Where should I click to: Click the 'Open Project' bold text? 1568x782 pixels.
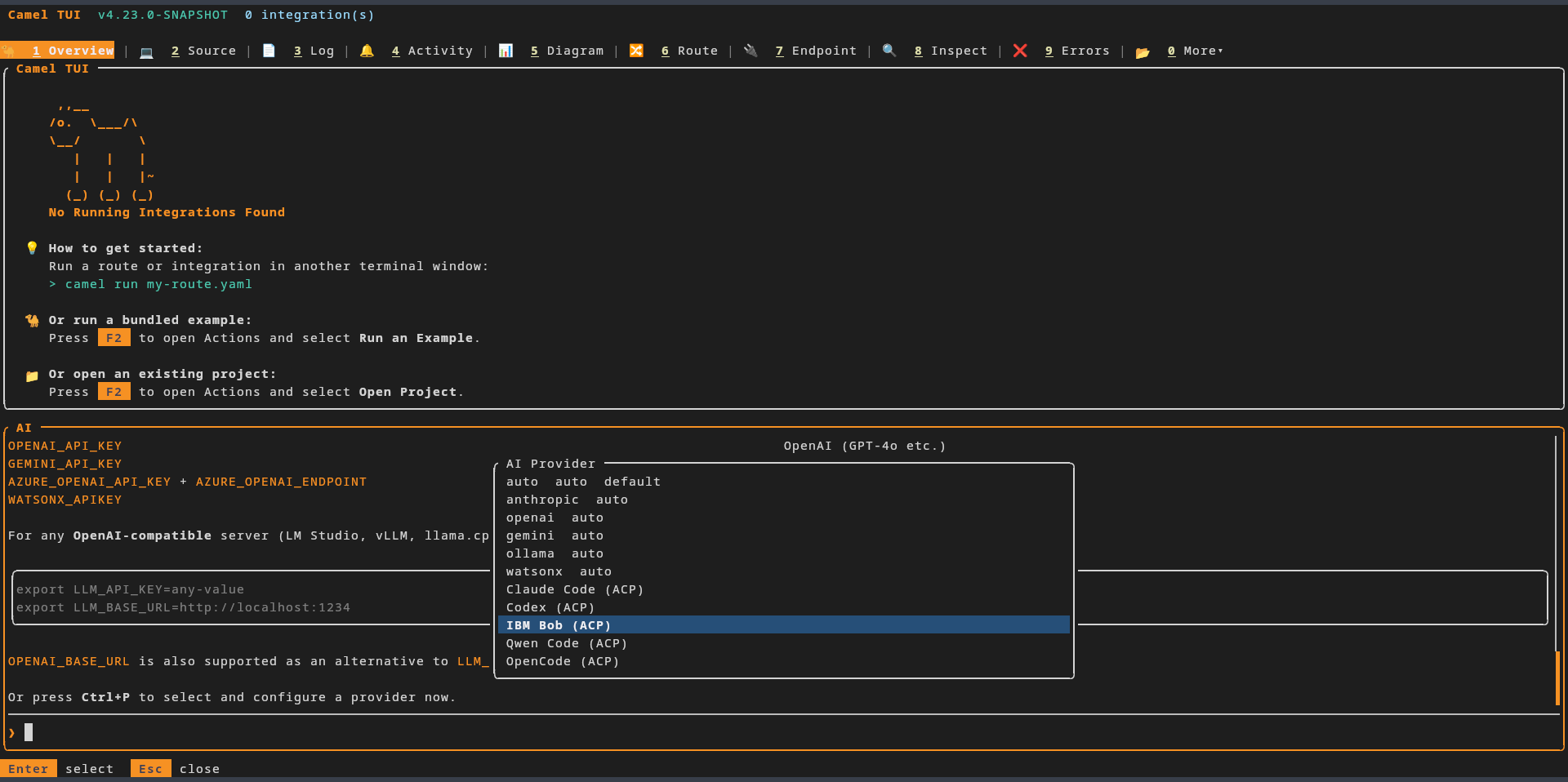pyautogui.click(x=408, y=392)
